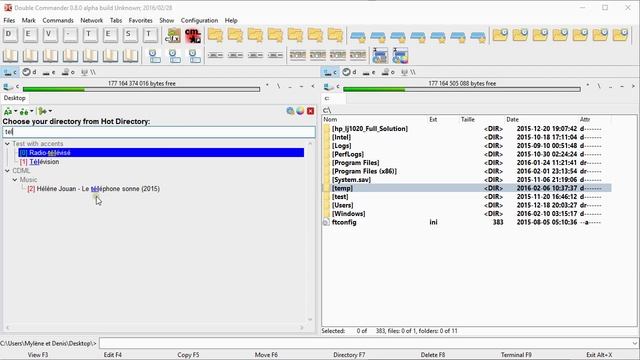
Task: Select drive o in the right panel
Action: pyautogui.click(x=388, y=72)
